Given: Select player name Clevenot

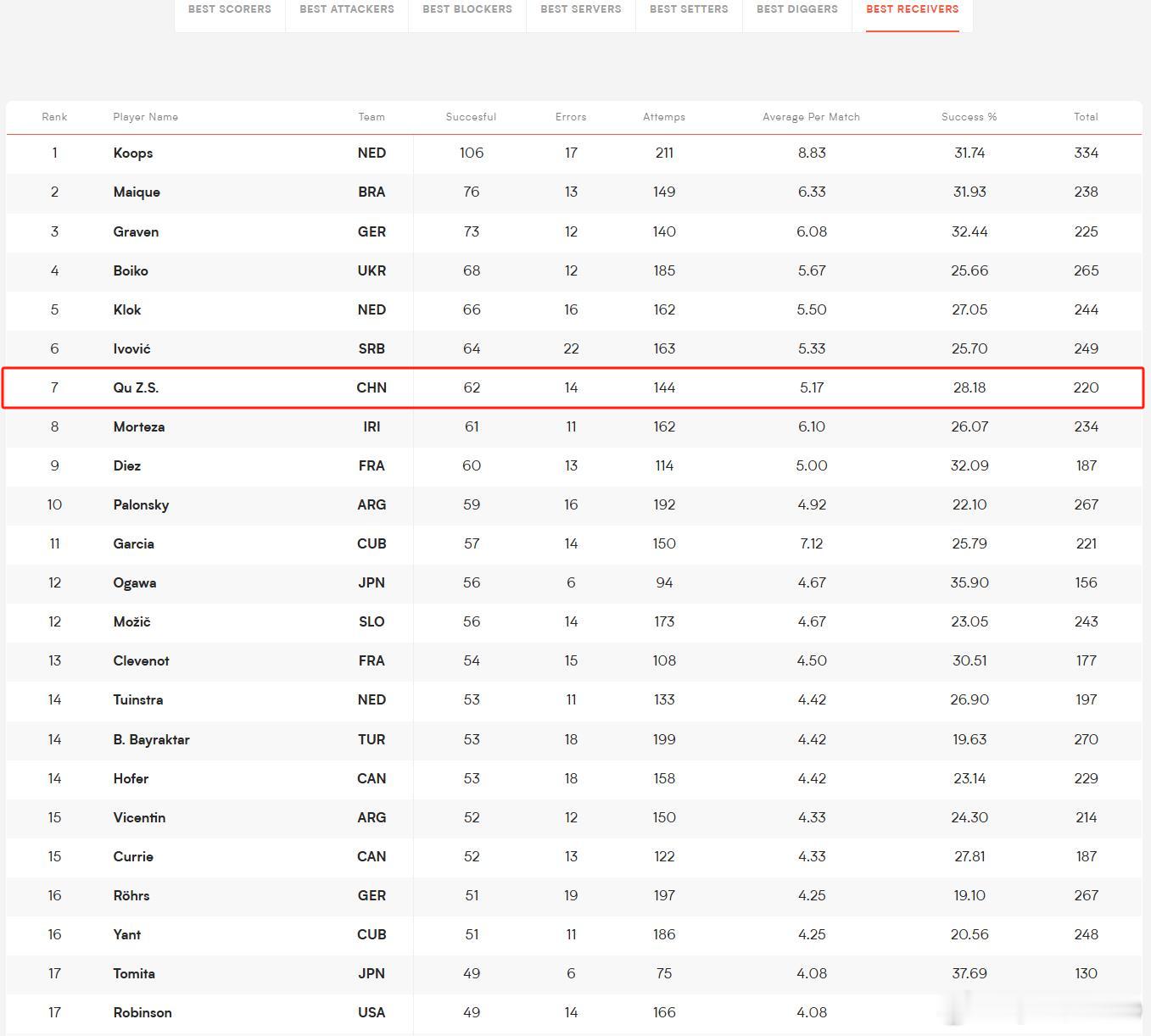Looking at the screenshot, I should click(x=141, y=660).
